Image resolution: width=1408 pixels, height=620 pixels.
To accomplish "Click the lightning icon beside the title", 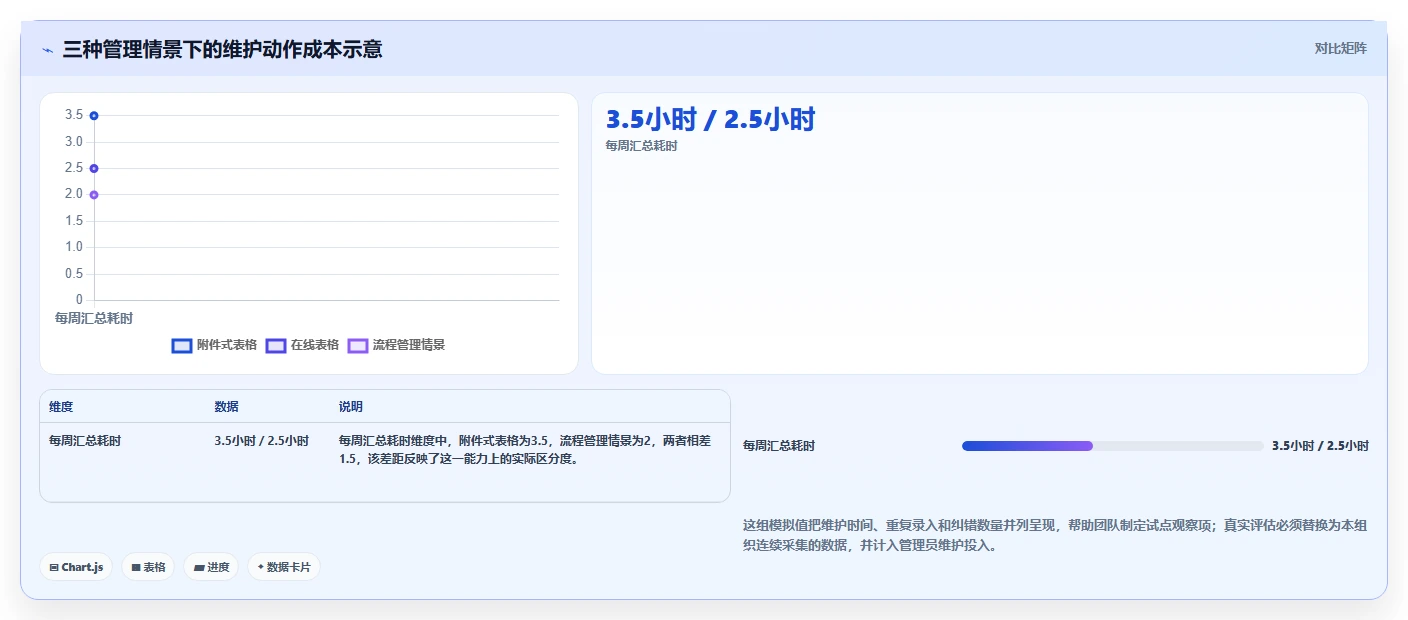I will [48, 49].
